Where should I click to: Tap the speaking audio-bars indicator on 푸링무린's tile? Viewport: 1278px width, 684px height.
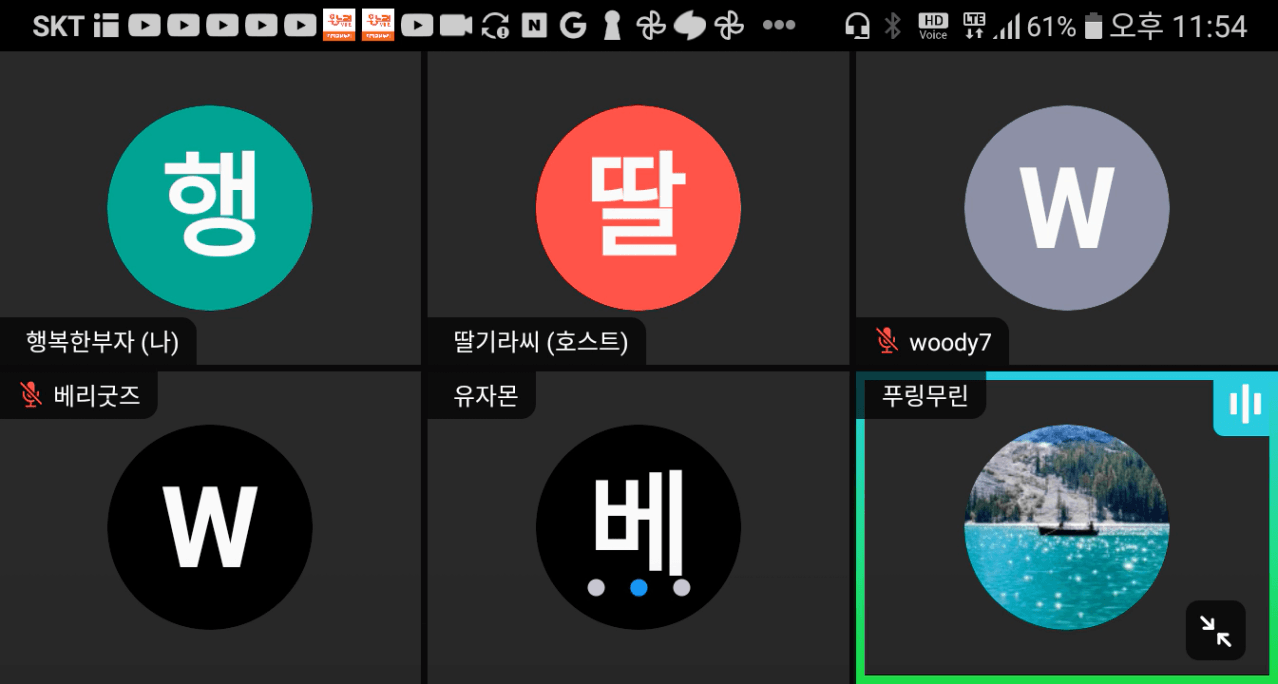[1245, 405]
